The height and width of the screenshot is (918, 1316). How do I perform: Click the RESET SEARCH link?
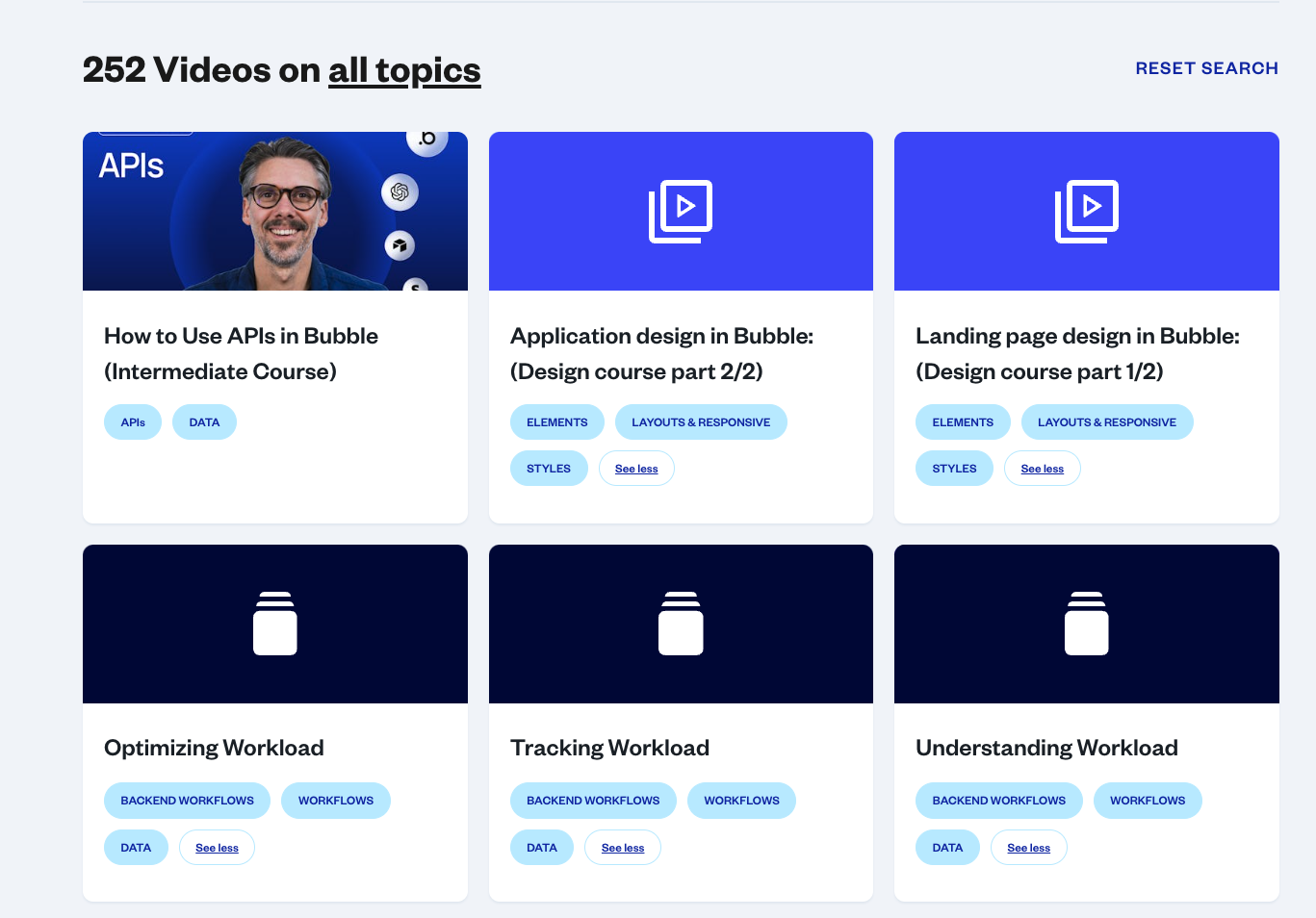tap(1206, 68)
